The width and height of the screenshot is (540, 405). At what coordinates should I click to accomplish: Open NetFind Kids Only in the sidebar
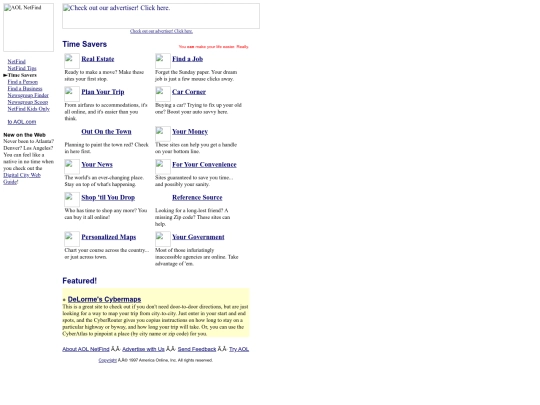tap(29, 109)
